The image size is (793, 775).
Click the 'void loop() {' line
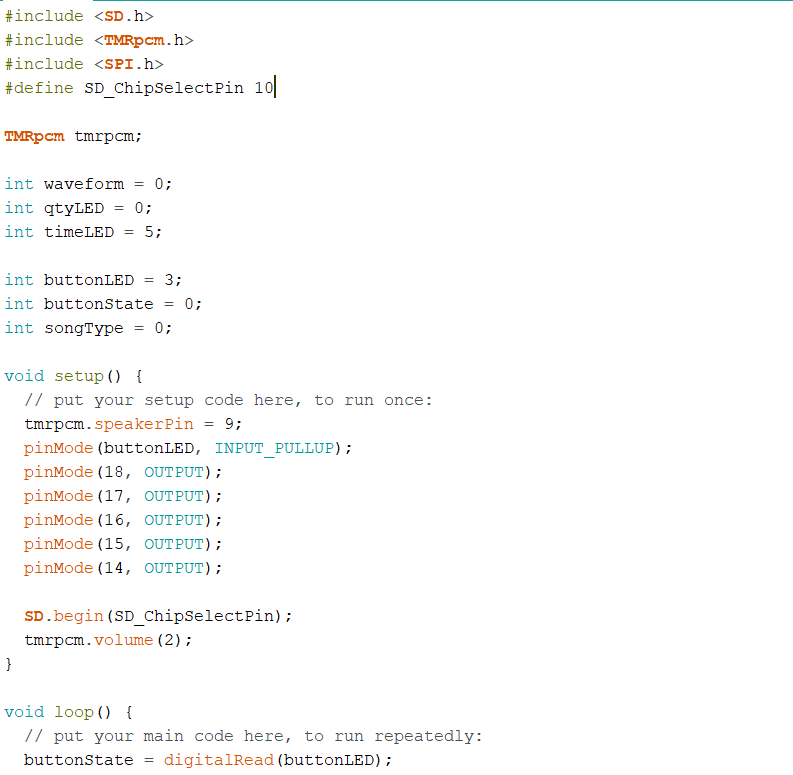click(x=69, y=712)
